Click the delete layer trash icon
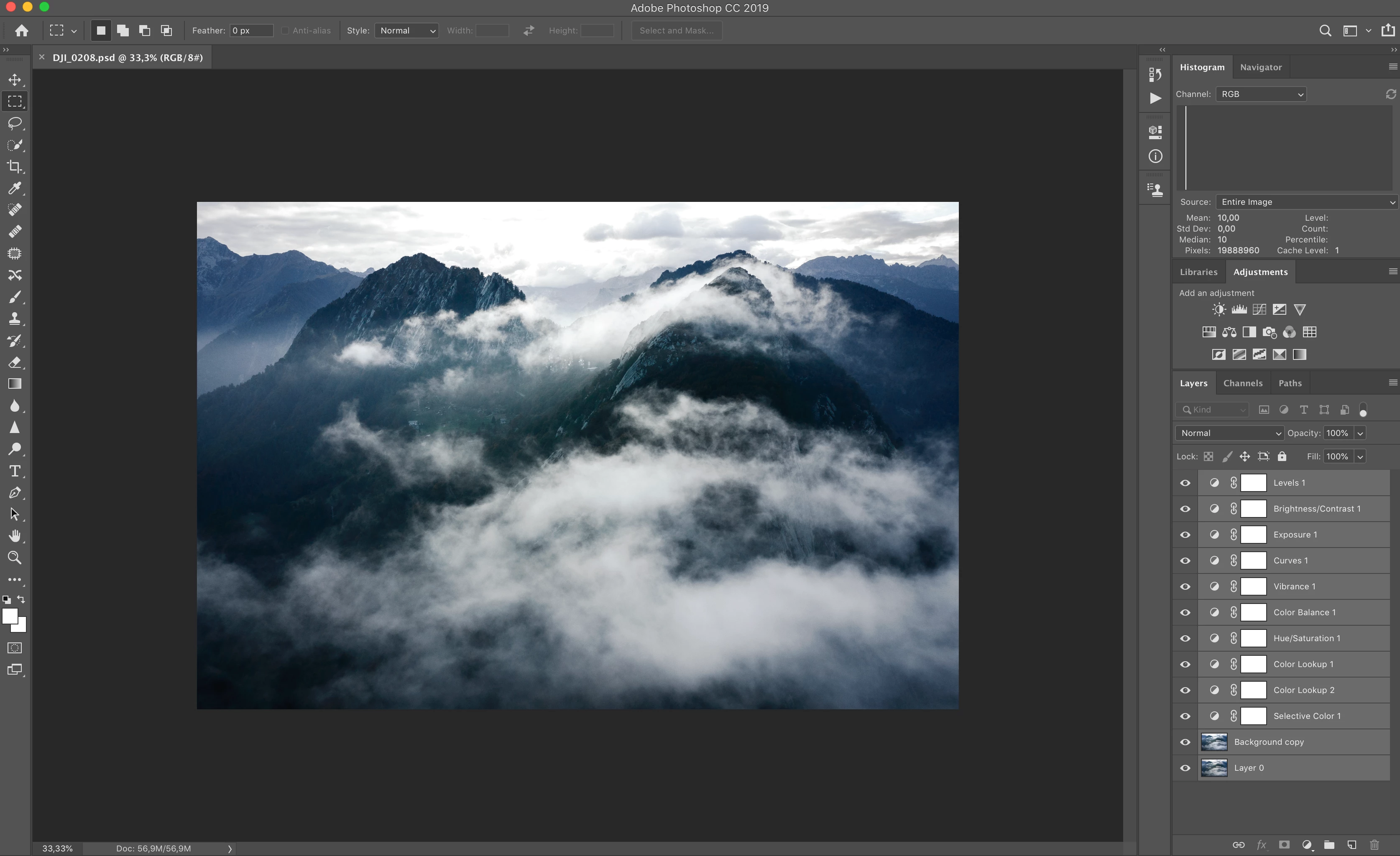The height and width of the screenshot is (856, 1400). [x=1374, y=845]
